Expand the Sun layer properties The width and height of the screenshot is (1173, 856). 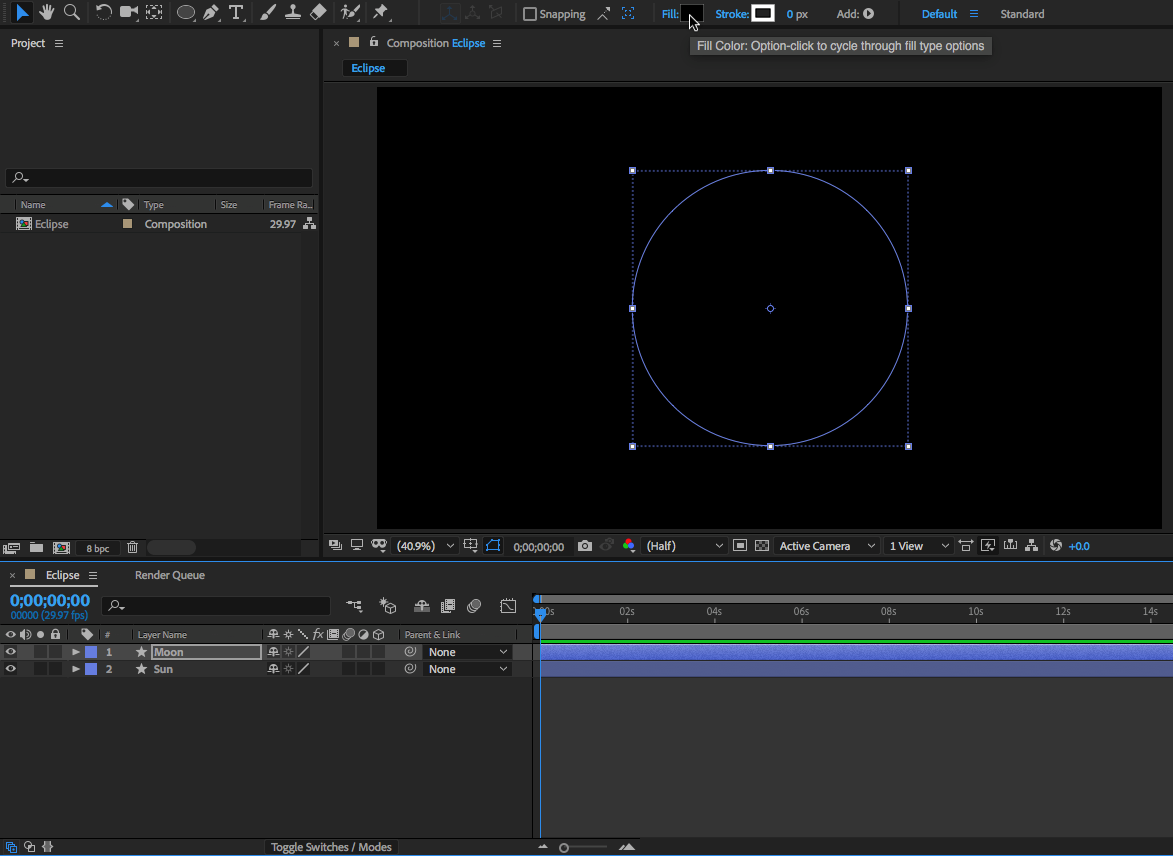click(x=76, y=669)
